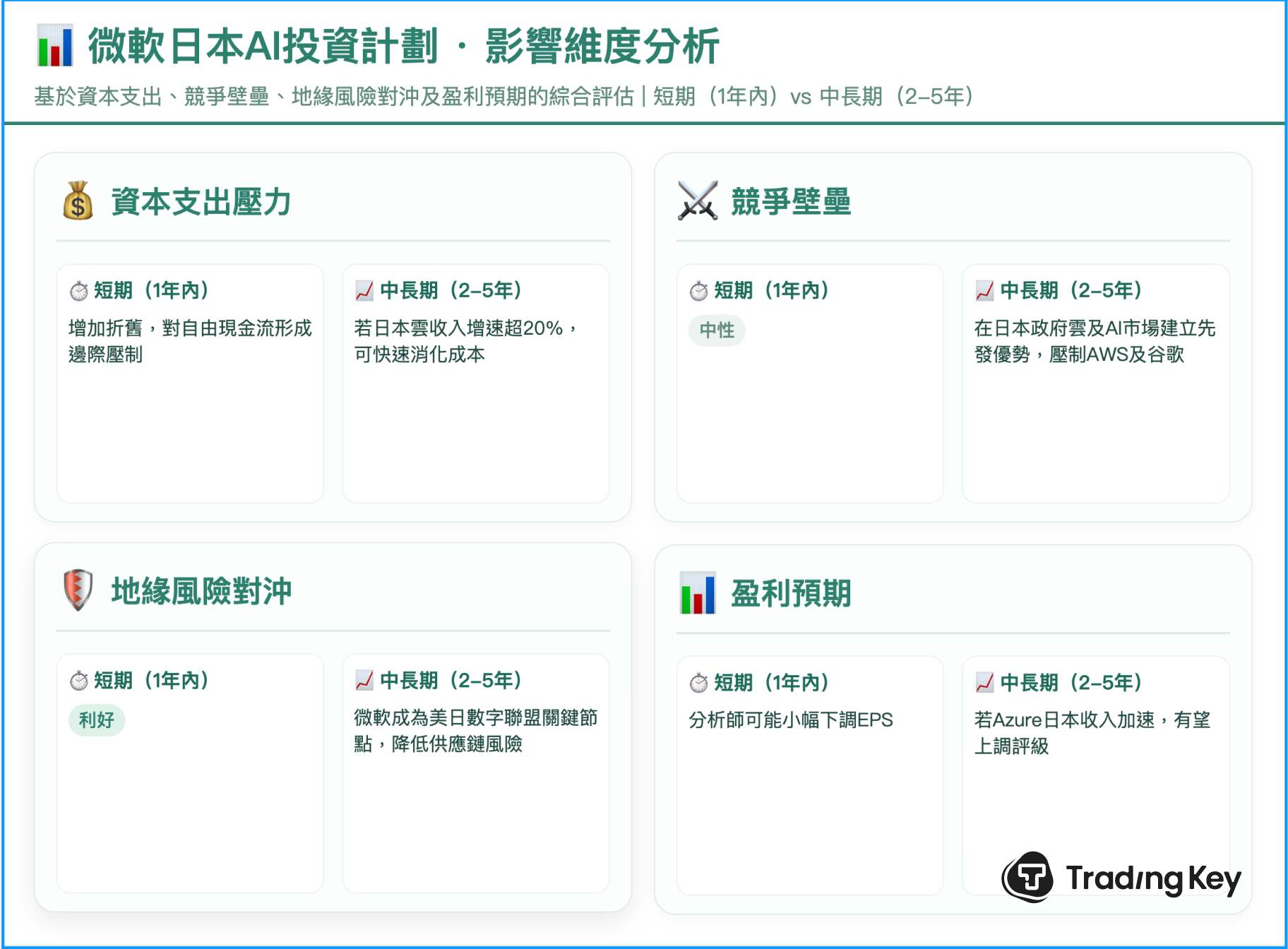Click the TradingKey logo icon
This screenshot has height=949, width=1288.
[x=1028, y=877]
